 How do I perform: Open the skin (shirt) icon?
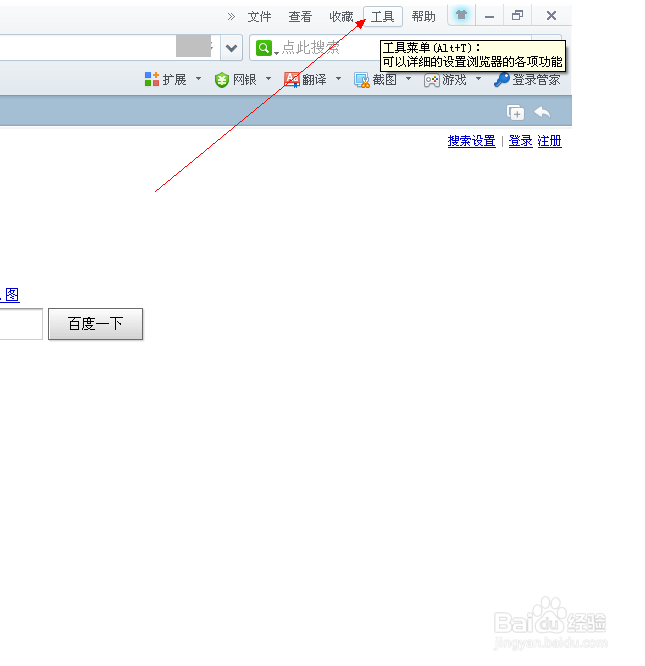[461, 15]
